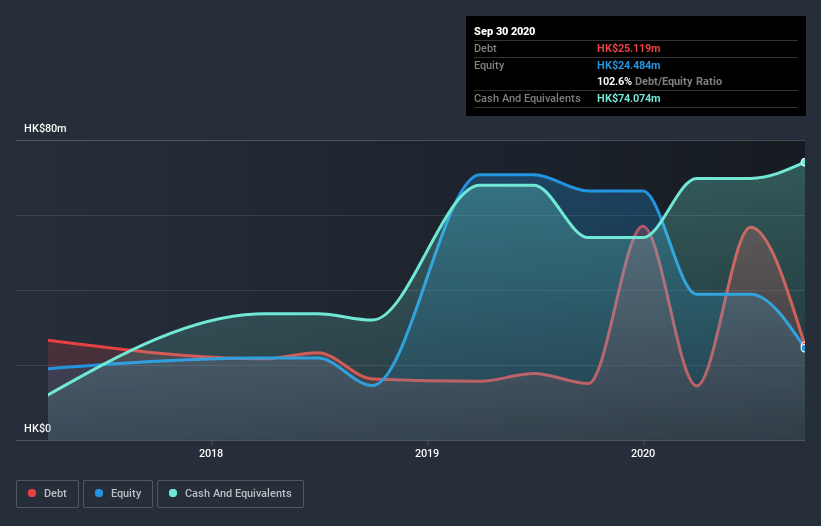Toggle the Equity legend button
The image size is (821, 526).
(118, 494)
